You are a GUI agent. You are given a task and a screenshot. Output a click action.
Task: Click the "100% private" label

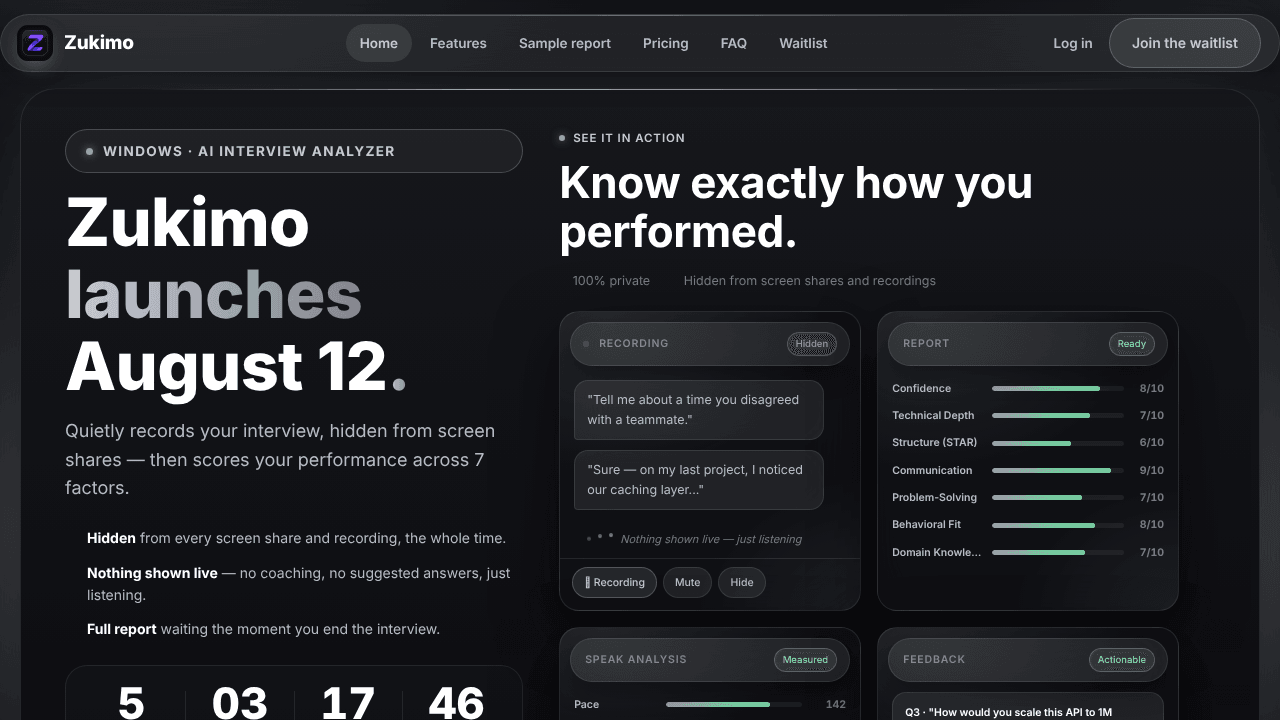pyautogui.click(x=611, y=281)
